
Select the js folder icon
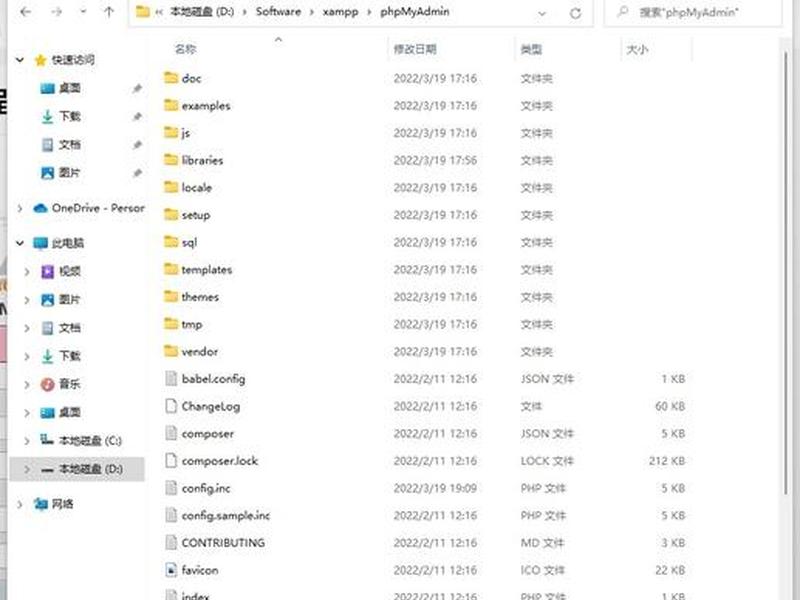pos(171,133)
